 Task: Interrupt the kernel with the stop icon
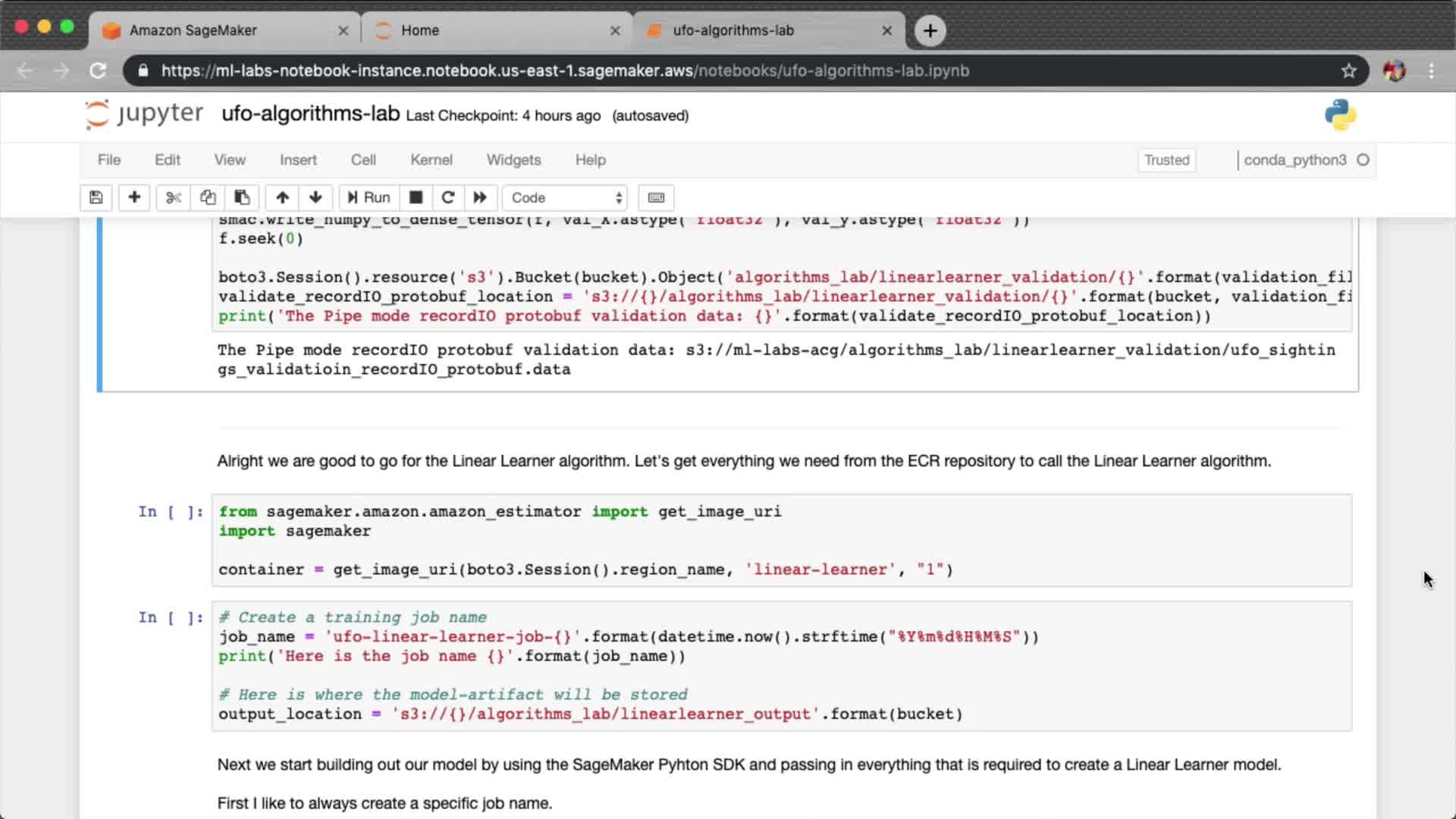(416, 198)
